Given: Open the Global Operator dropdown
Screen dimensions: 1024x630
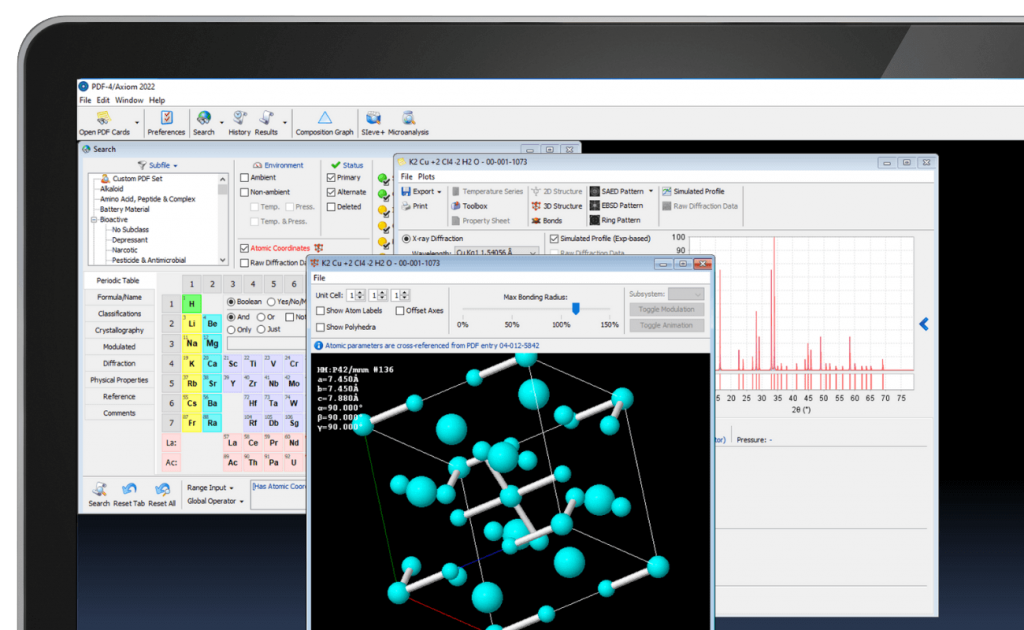Looking at the screenshot, I should point(215,501).
